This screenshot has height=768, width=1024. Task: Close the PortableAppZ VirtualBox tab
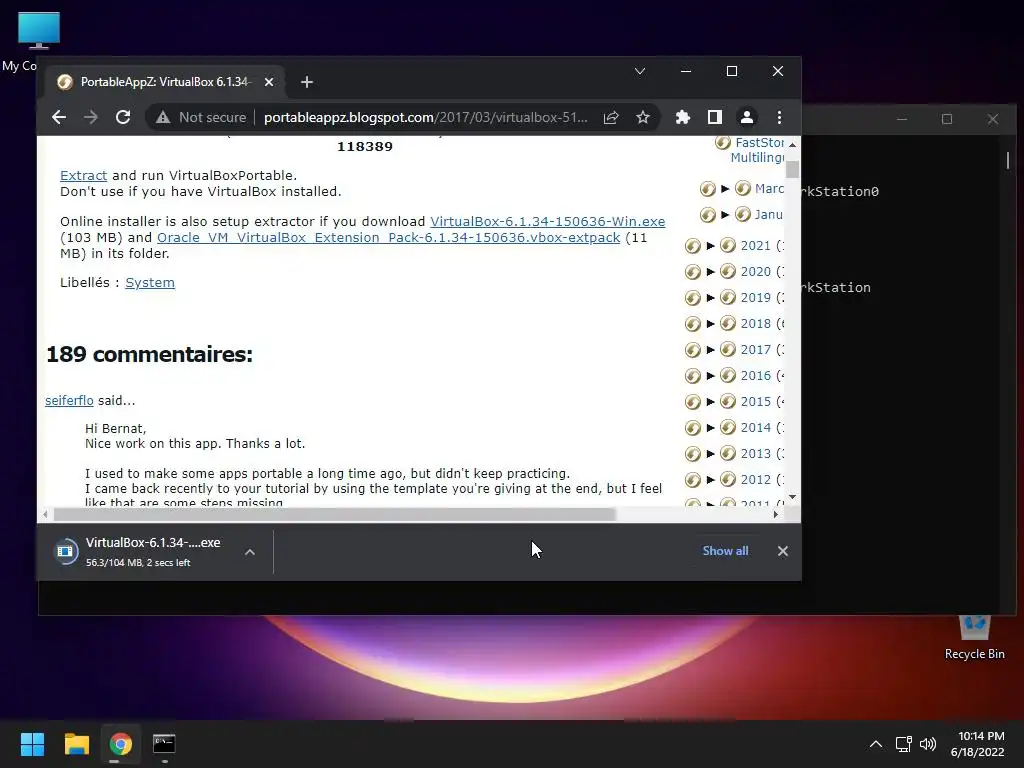tap(269, 82)
